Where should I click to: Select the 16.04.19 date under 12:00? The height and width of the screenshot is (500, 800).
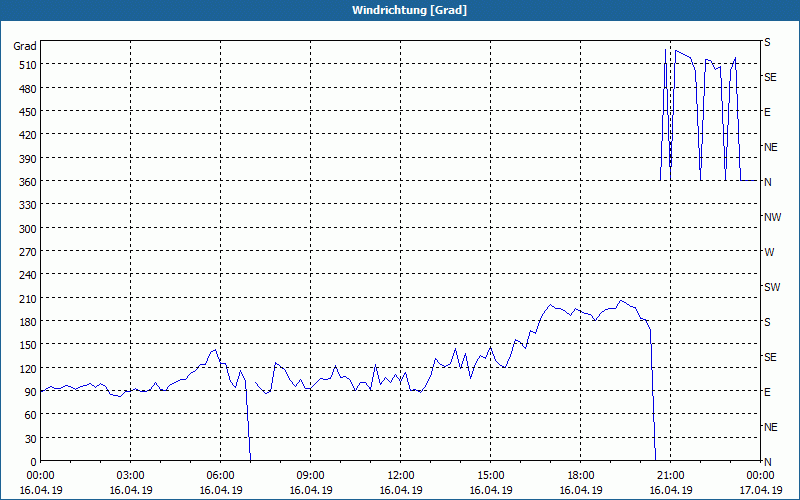[x=401, y=490]
